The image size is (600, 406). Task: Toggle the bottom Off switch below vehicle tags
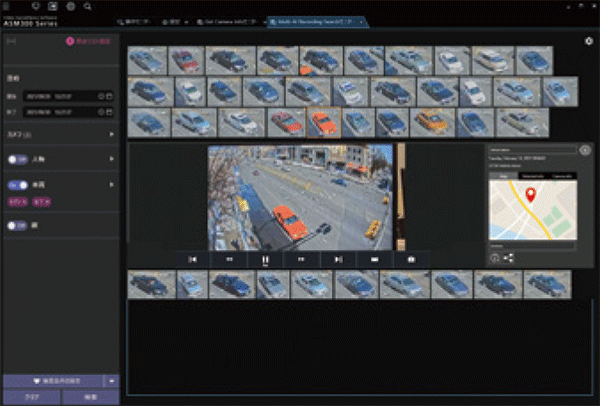pos(18,226)
